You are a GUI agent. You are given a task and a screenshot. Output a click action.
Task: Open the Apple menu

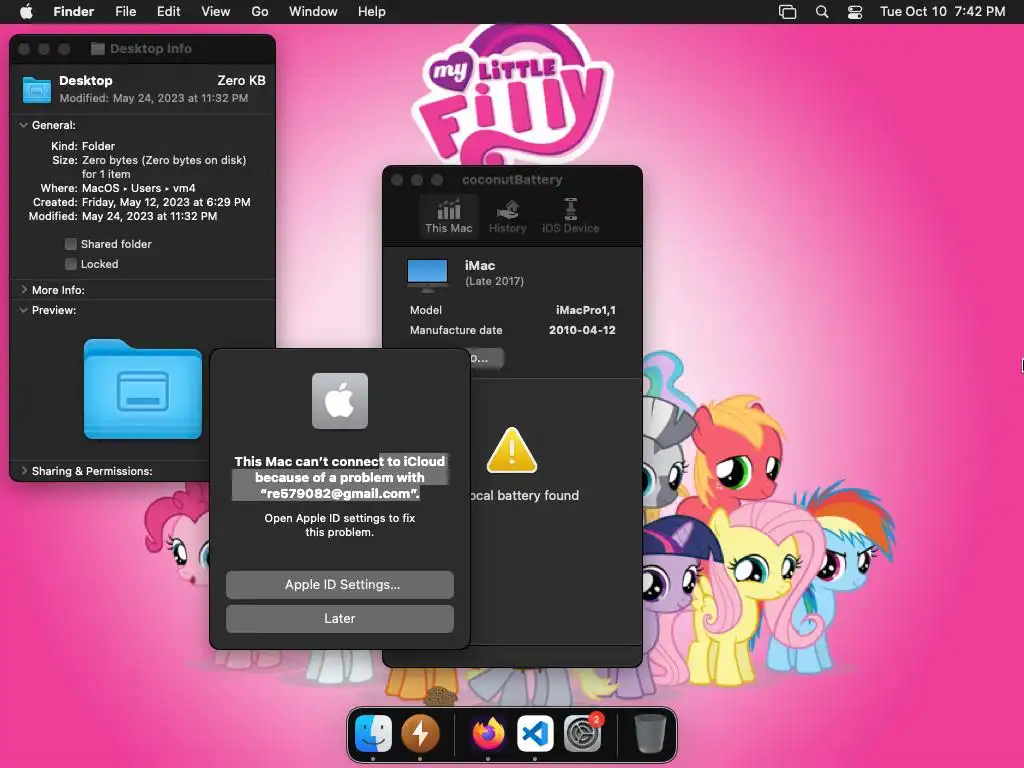pos(26,11)
